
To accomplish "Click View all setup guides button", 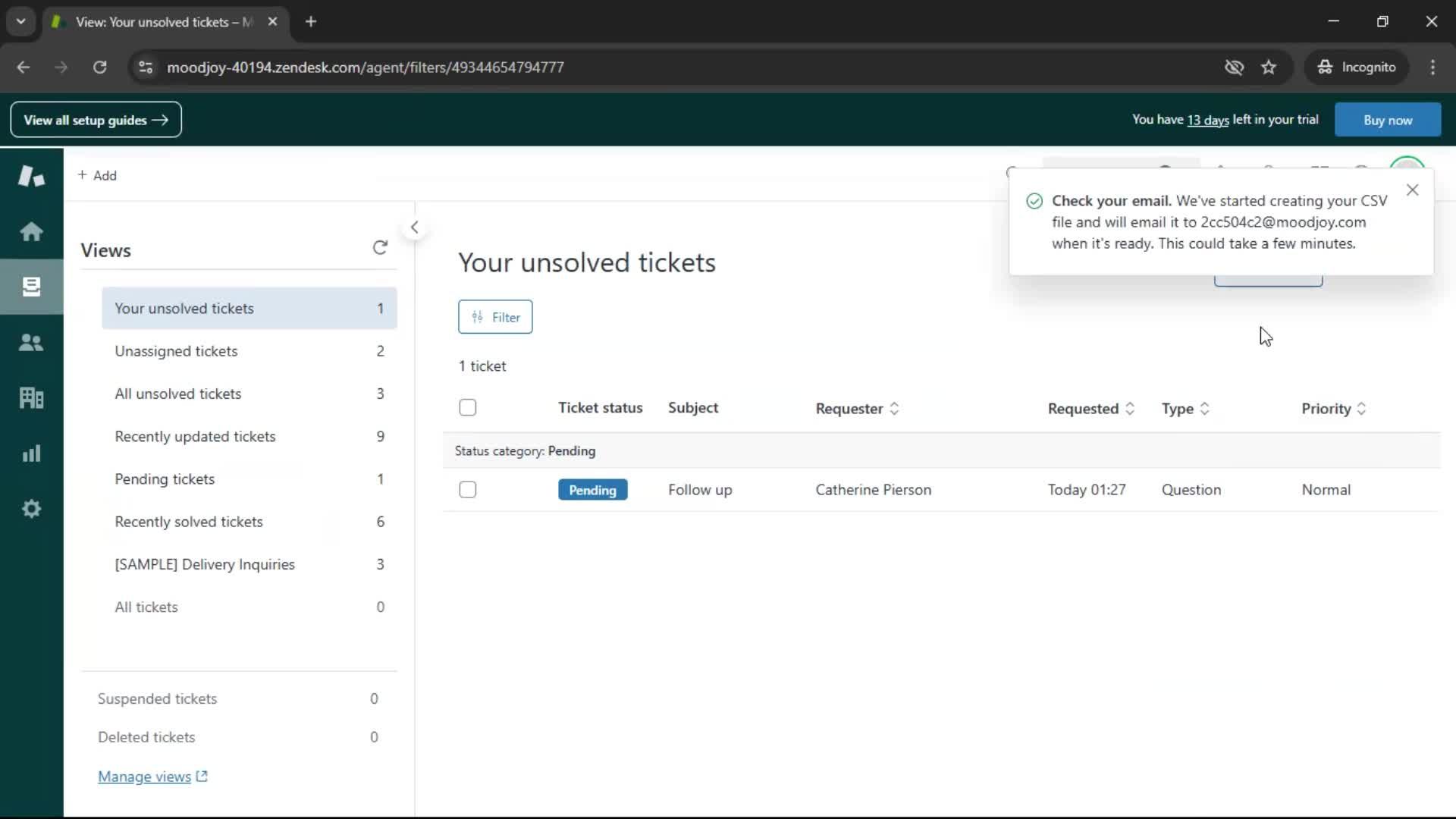I will pos(96,120).
